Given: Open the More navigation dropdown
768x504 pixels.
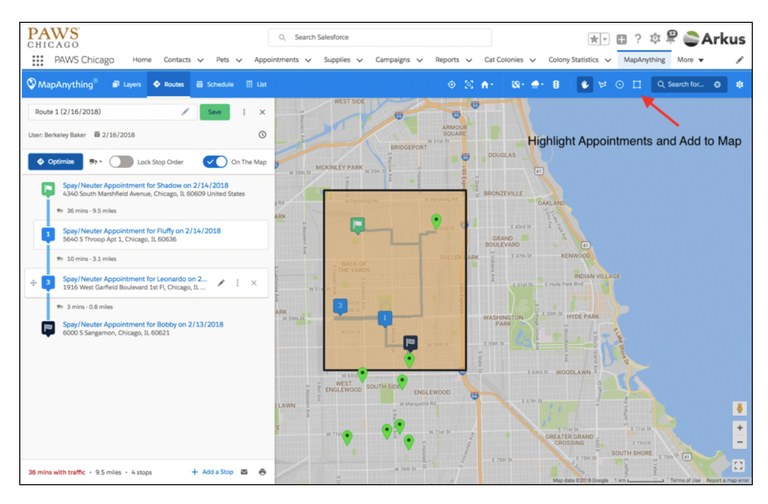Looking at the screenshot, I should 690,60.
